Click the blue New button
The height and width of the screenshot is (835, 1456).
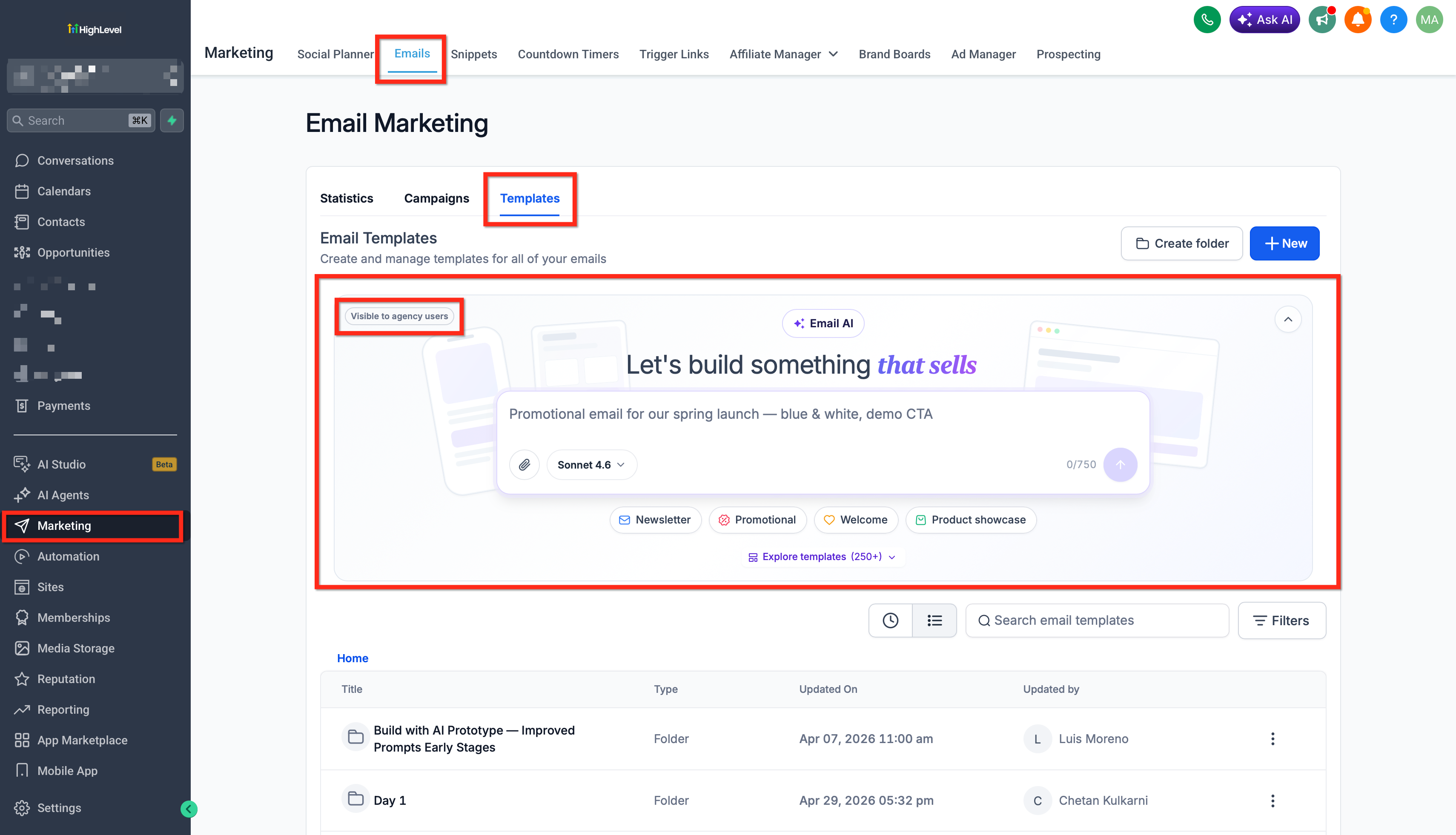point(1284,244)
